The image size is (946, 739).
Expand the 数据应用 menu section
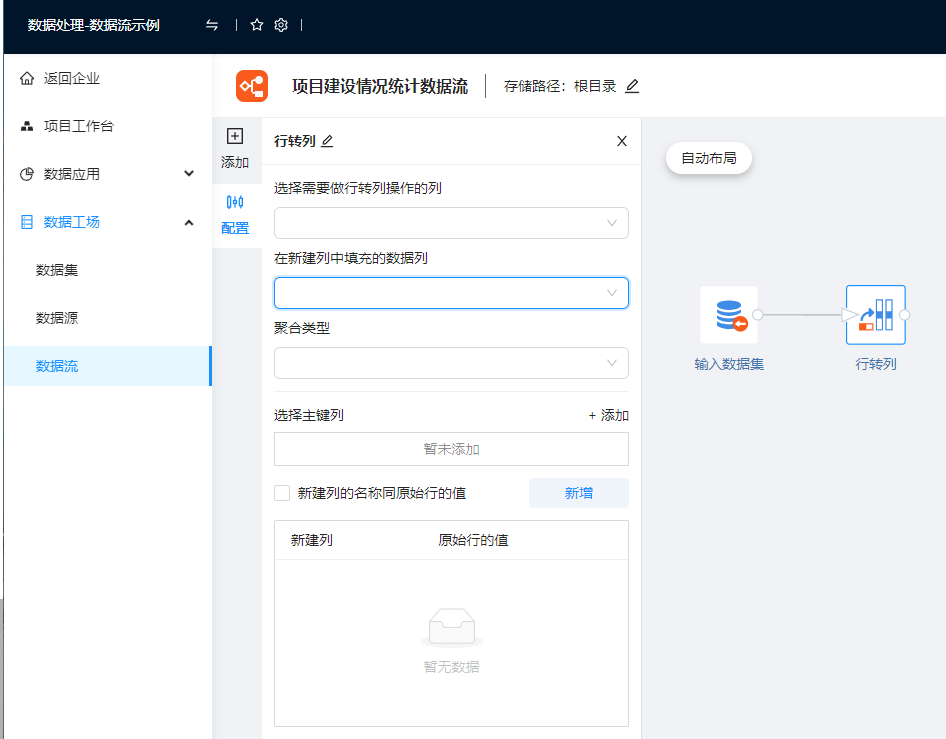tap(189, 174)
